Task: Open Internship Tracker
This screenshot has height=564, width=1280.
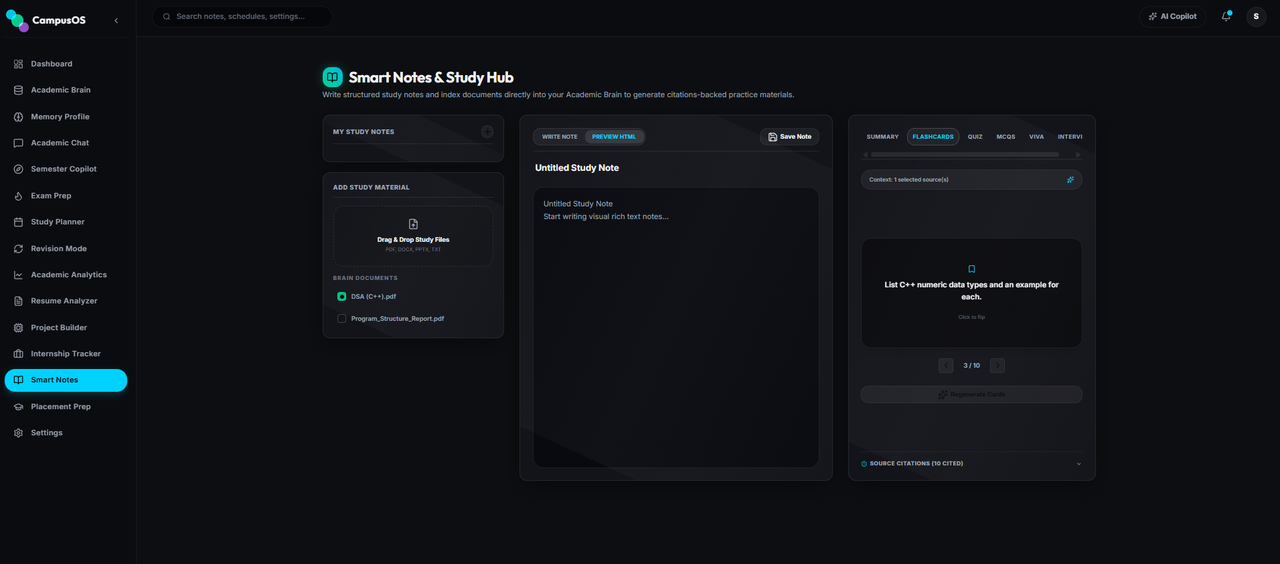Action: (x=66, y=354)
